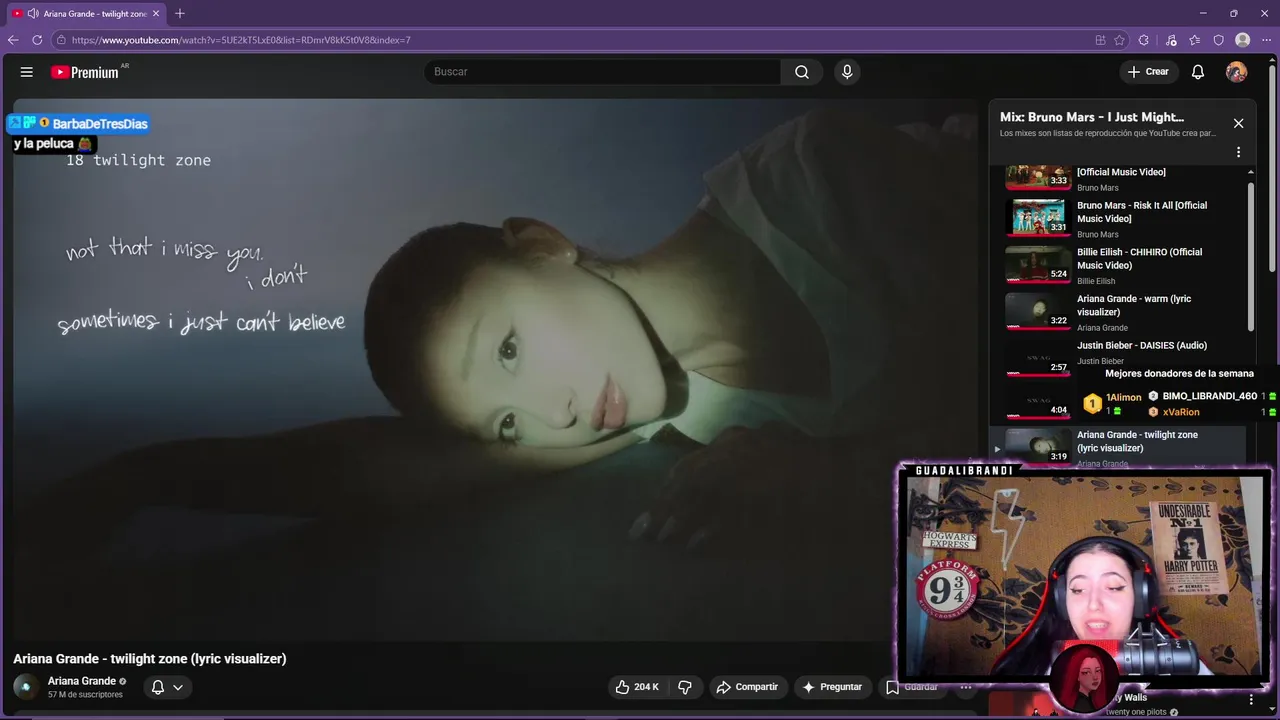This screenshot has width=1280, height=720.
Task: Open the browser shield security icon
Action: 1219,40
